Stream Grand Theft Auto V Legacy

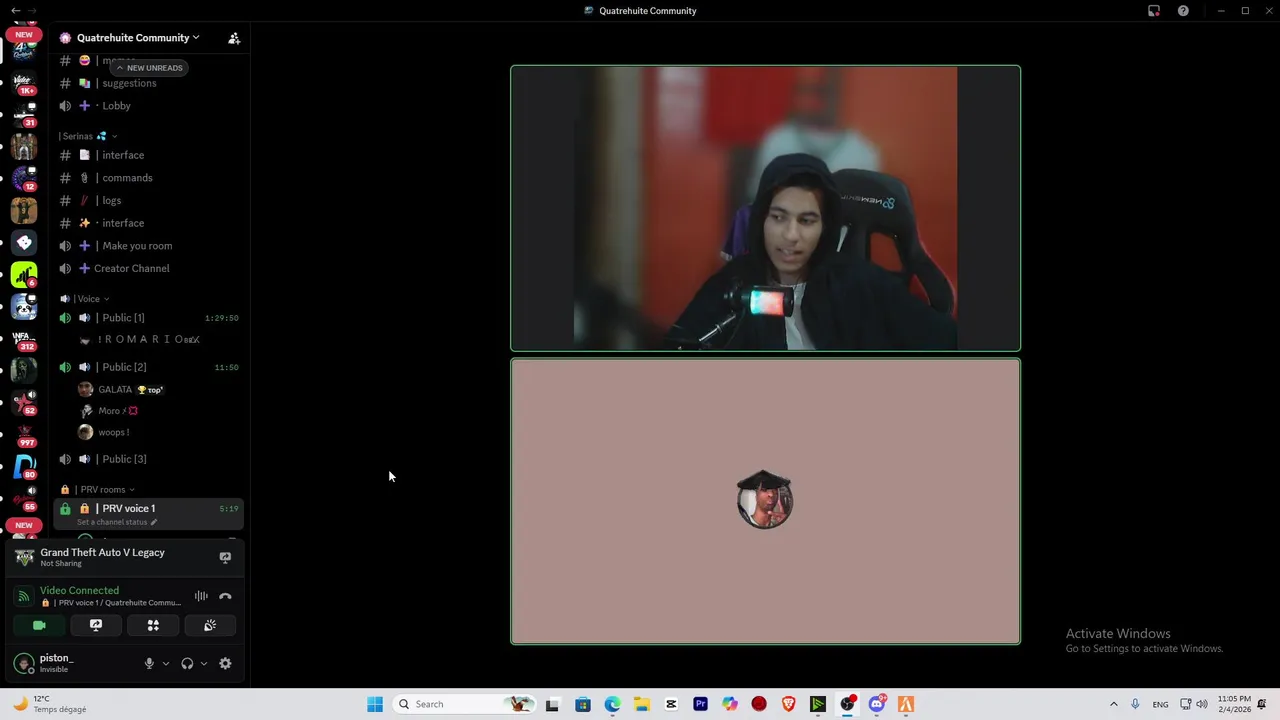(x=225, y=557)
